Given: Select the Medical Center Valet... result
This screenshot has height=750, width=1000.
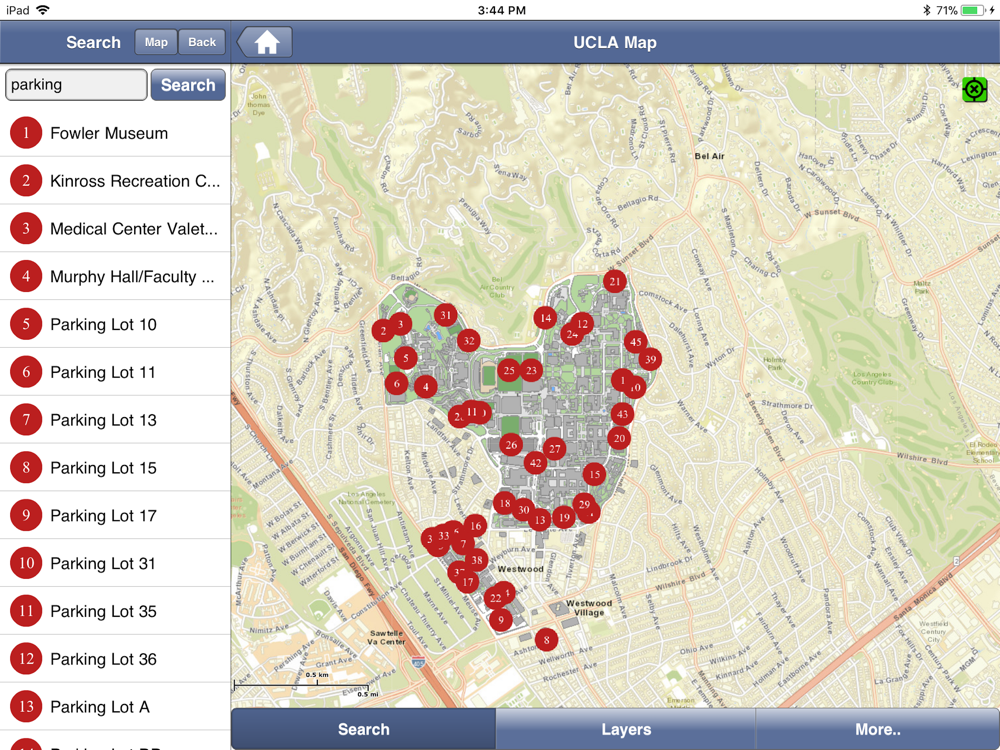Looking at the screenshot, I should (x=115, y=228).
